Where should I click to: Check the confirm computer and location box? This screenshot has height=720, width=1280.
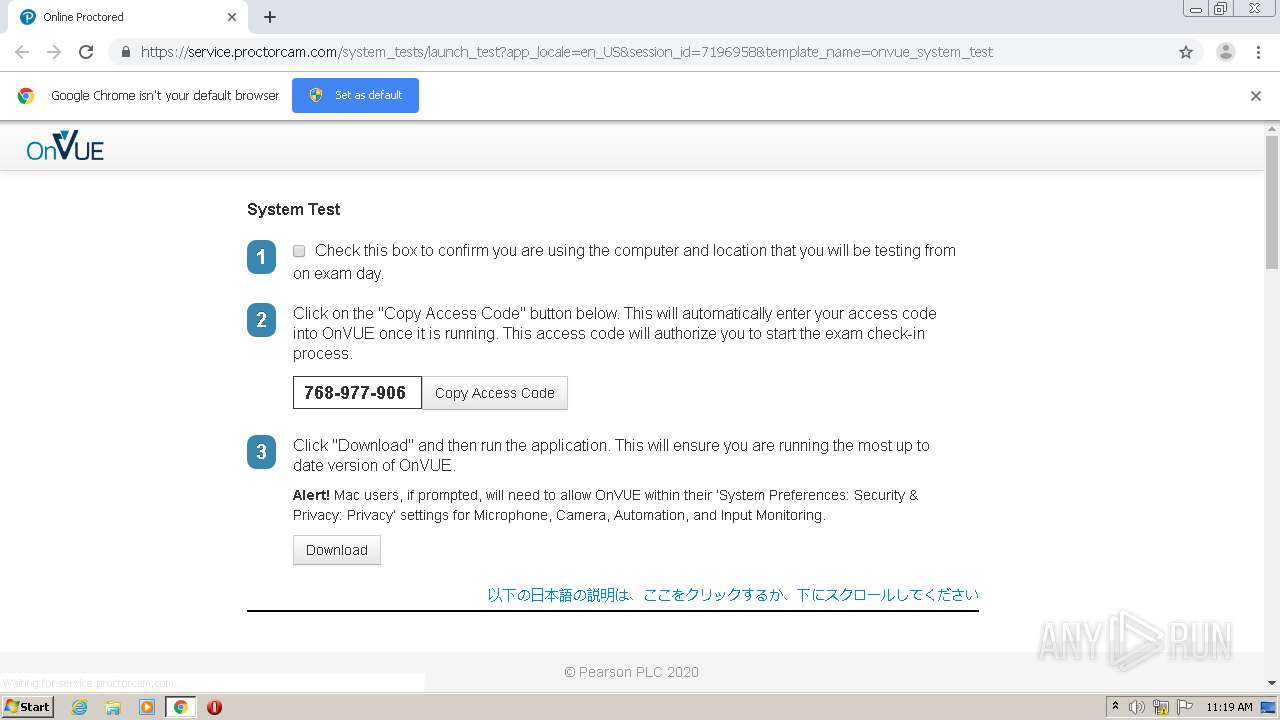tap(299, 251)
